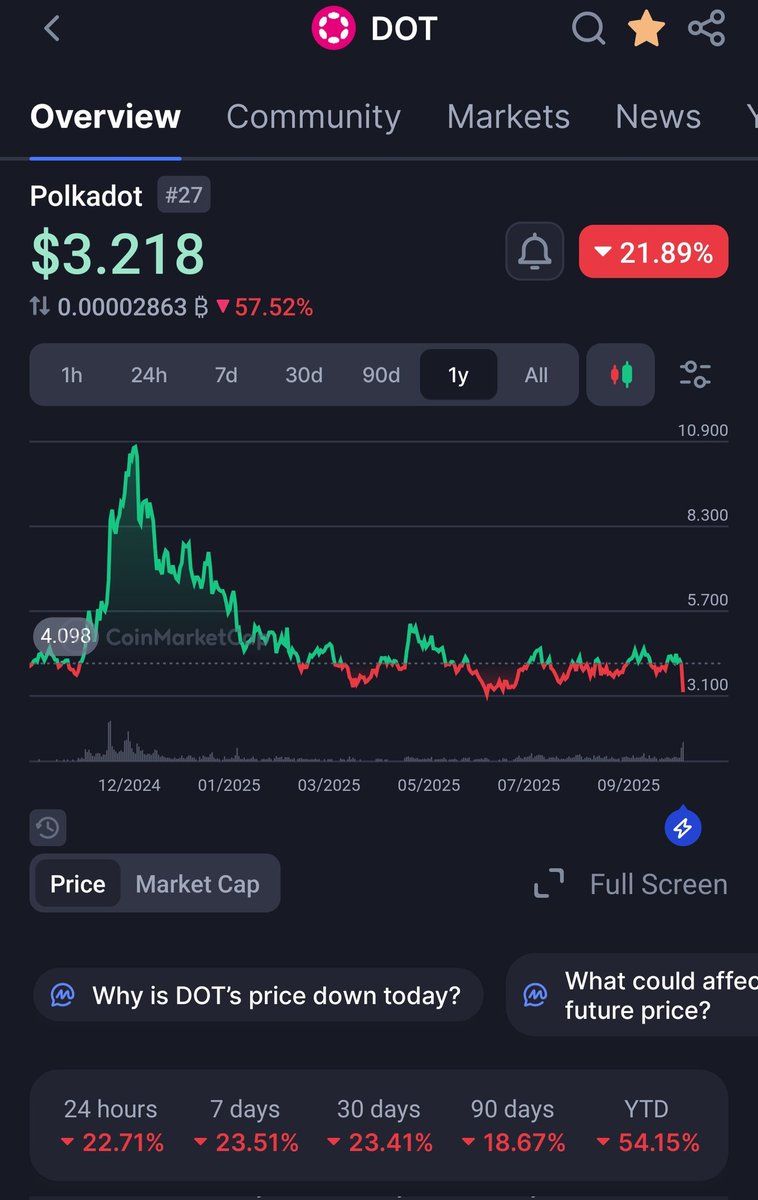Viewport: 758px width, 1200px height.
Task: Tap the #27 rank badge
Action: (x=183, y=195)
